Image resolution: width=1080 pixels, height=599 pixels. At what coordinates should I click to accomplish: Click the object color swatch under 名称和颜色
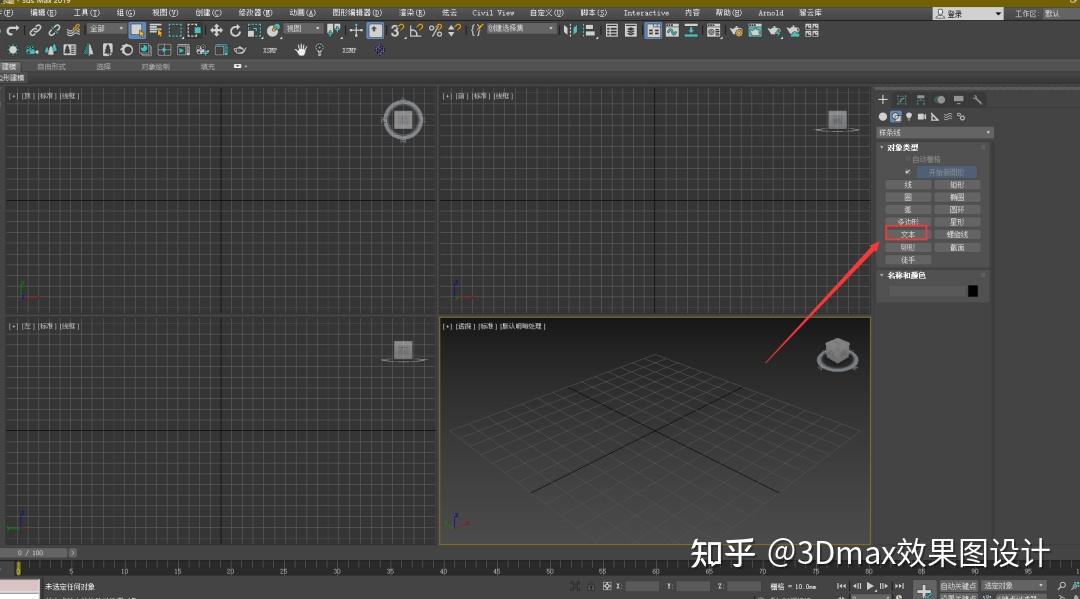pos(971,291)
